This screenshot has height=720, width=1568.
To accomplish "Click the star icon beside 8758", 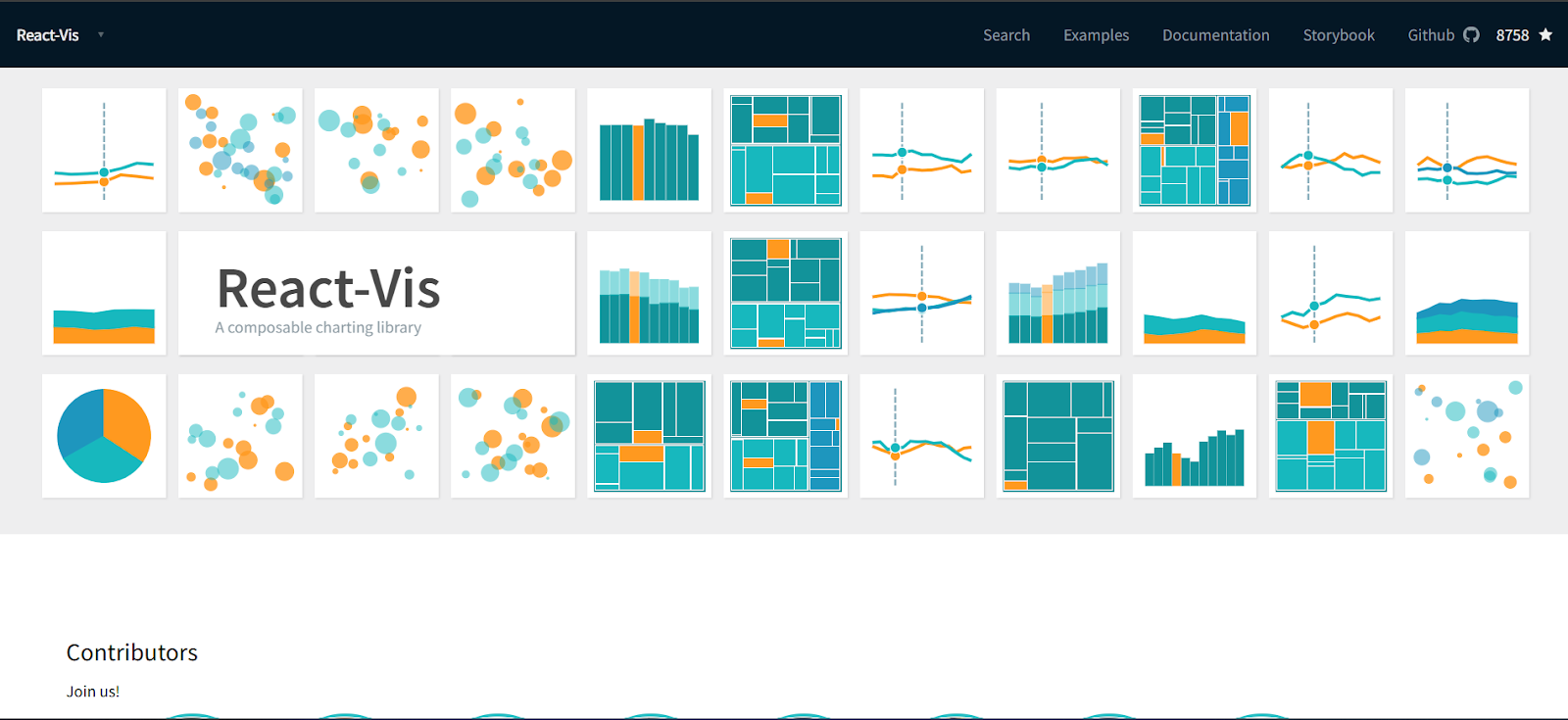I will pos(1545,35).
